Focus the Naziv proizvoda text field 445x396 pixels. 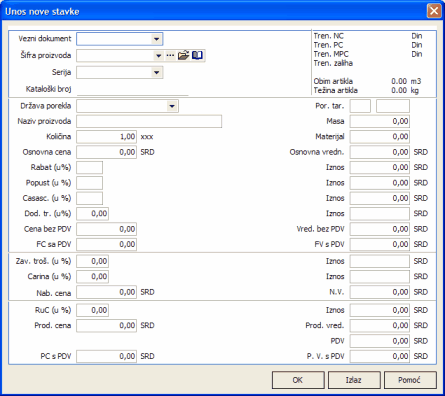click(149, 121)
